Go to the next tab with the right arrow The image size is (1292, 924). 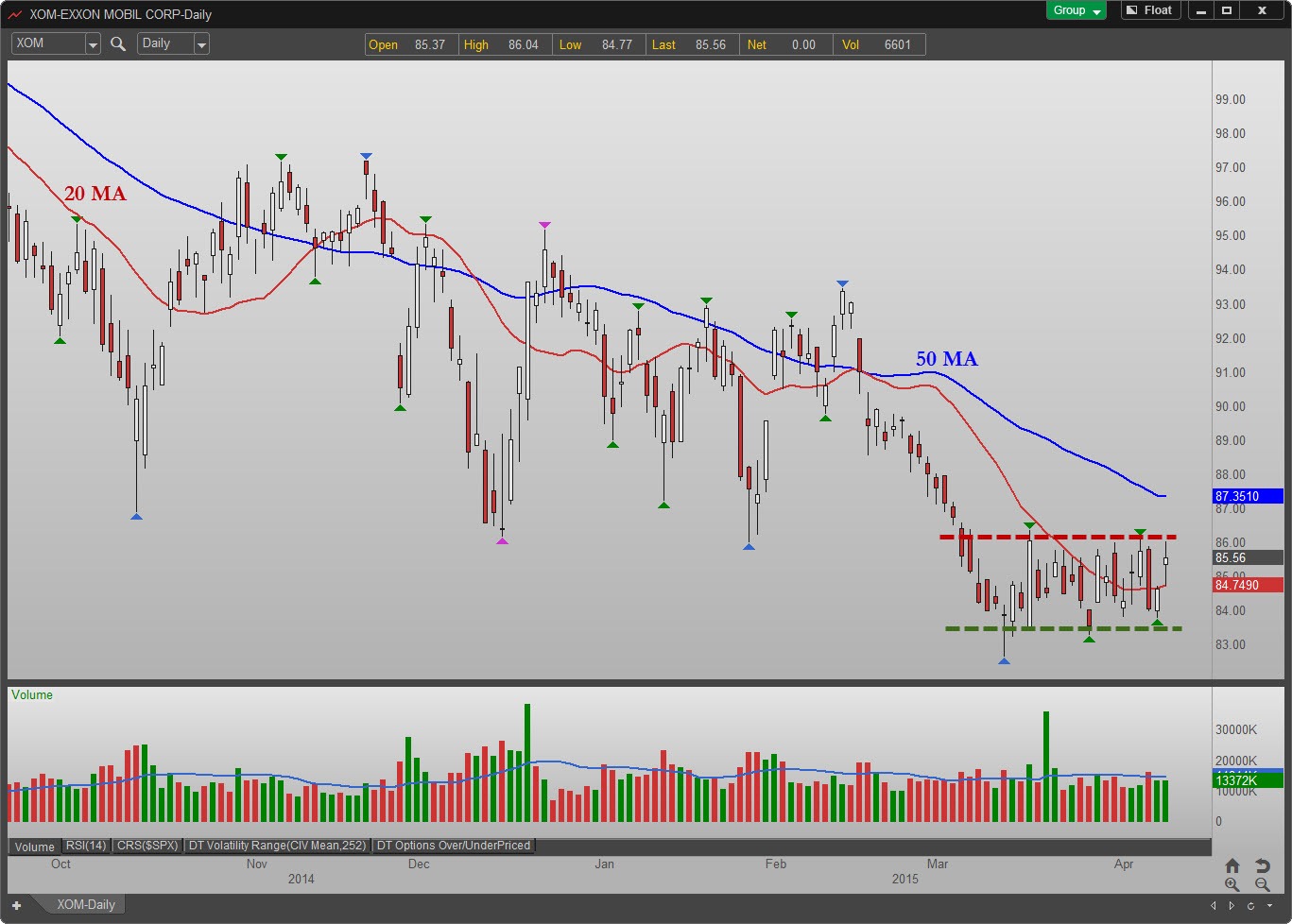point(1231,905)
